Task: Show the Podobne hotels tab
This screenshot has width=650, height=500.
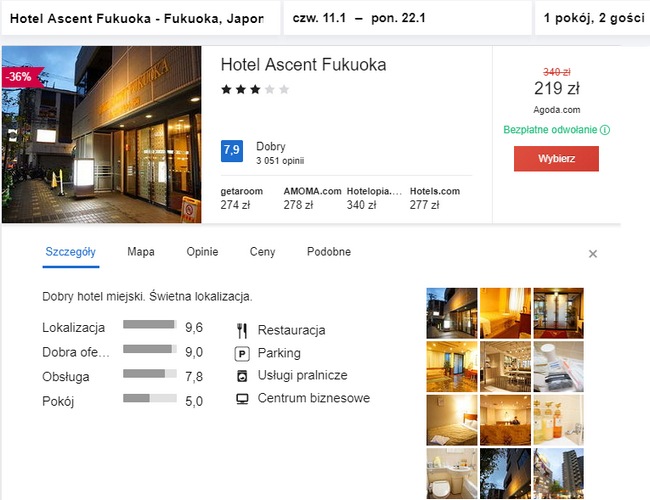Action: [329, 252]
